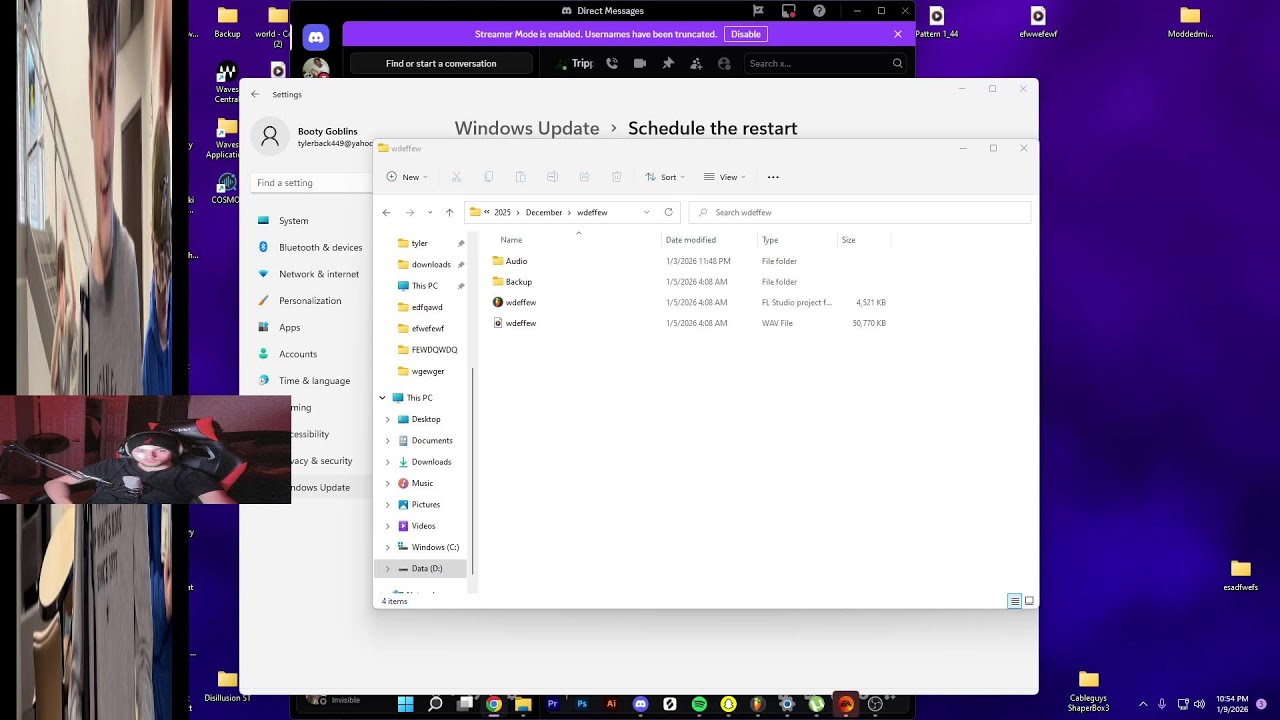
Task: Show pinned messages in Discord
Action: [x=668, y=63]
